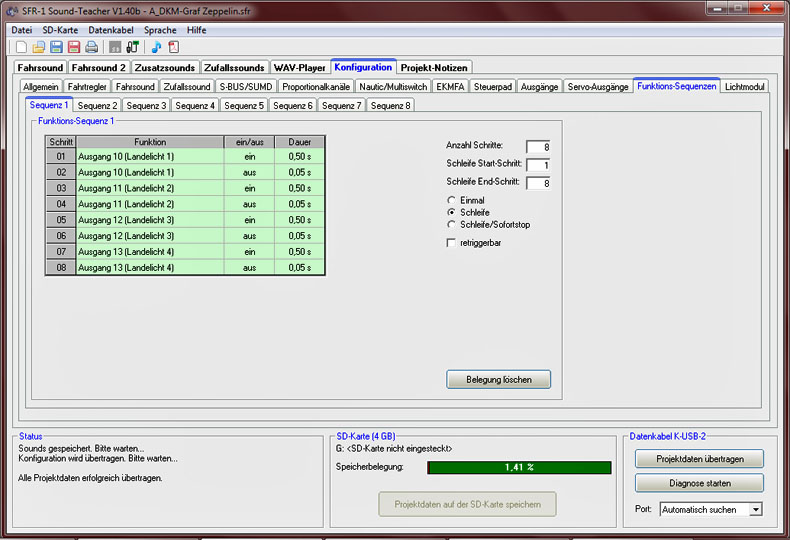Open a project with the folder icon
Screen dimensions: 790x540
[39, 47]
